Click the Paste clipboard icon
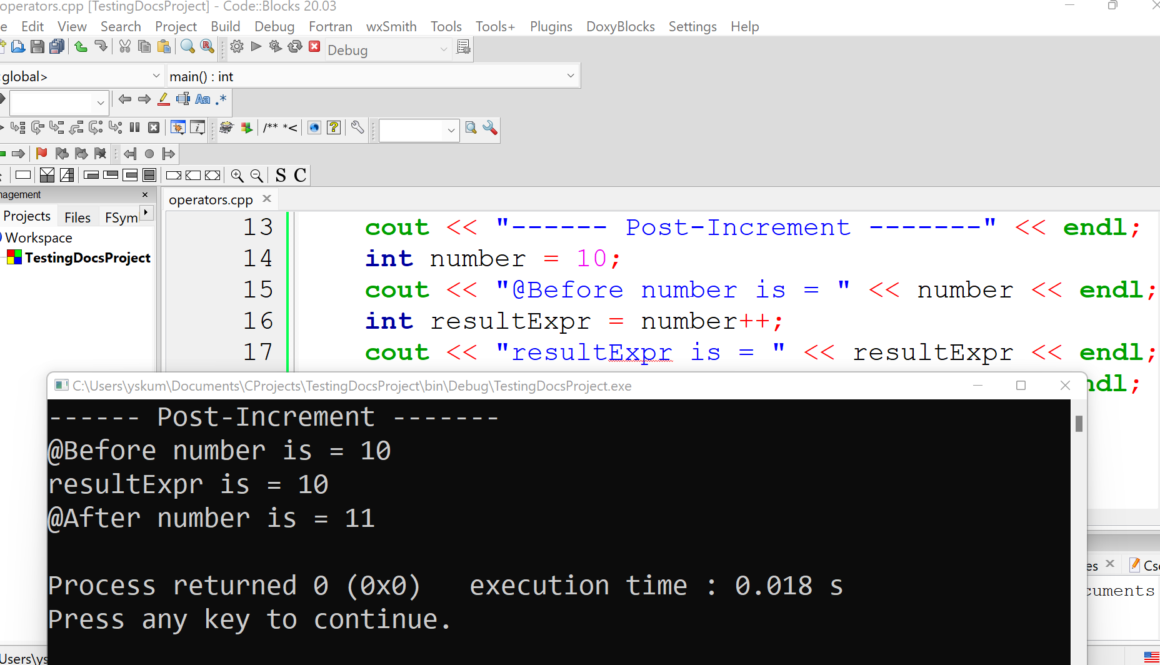This screenshot has height=665, width=1160. click(164, 46)
